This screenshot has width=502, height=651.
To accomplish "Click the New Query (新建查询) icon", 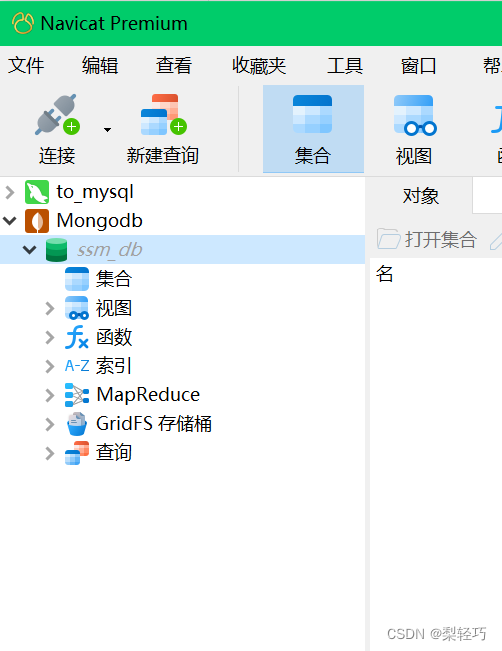I will (x=164, y=115).
